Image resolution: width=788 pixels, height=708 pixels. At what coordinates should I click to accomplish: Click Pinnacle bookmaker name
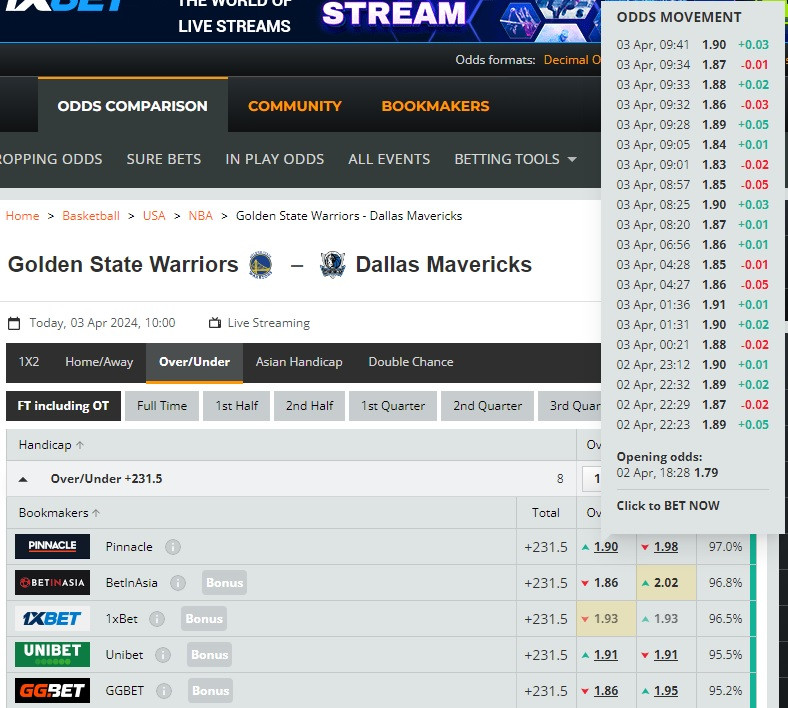click(129, 547)
